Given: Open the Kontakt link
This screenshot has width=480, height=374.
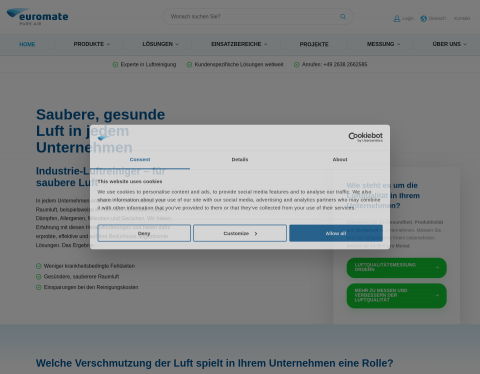Looking at the screenshot, I should [462, 18].
